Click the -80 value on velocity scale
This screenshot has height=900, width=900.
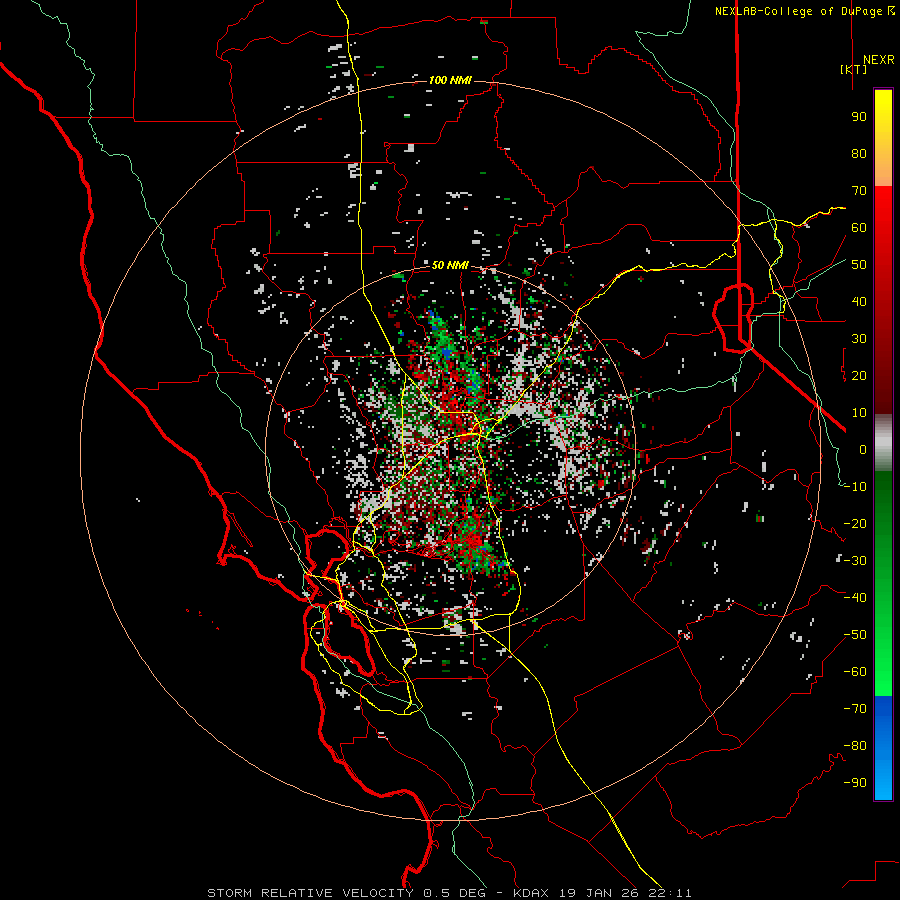[855, 746]
